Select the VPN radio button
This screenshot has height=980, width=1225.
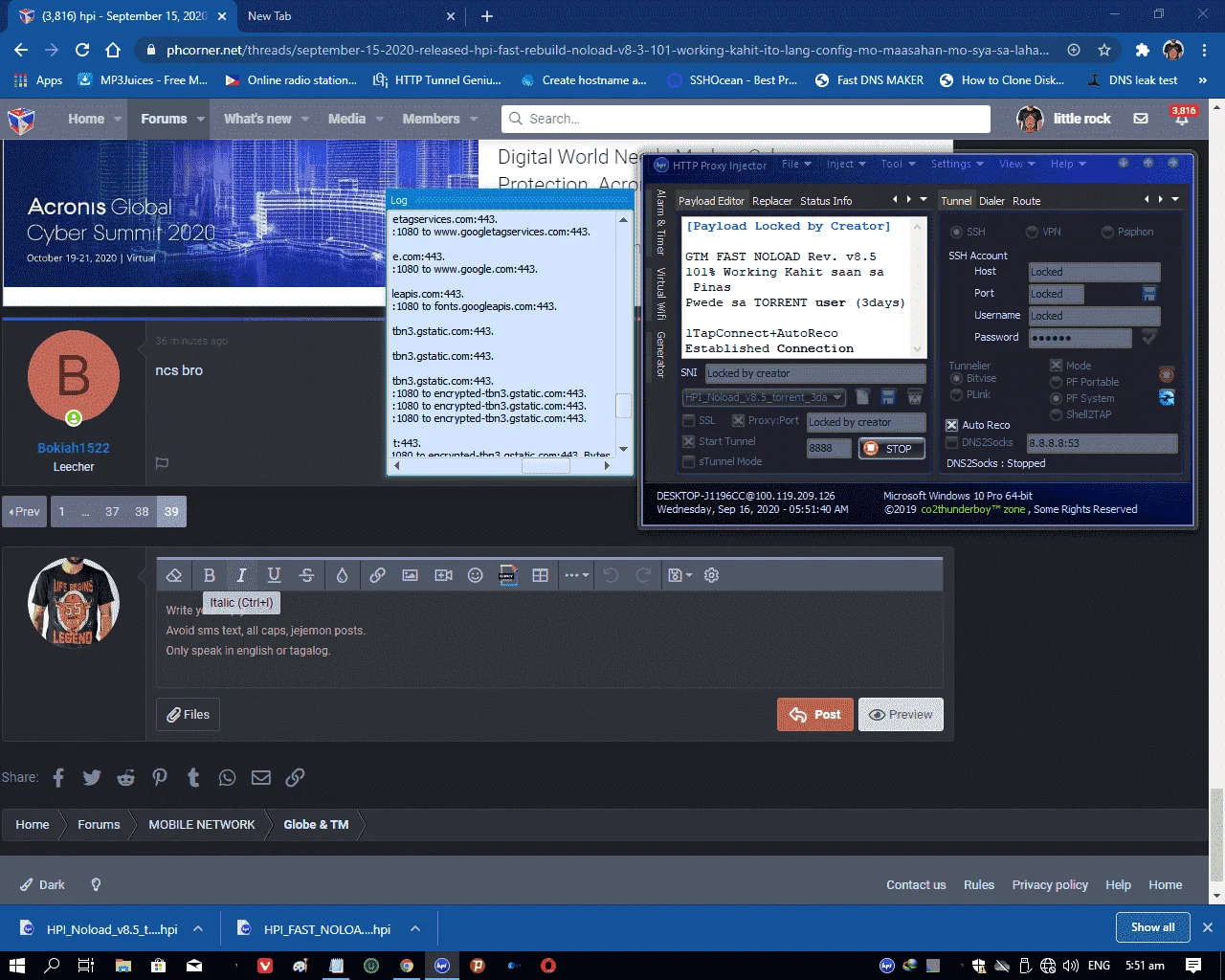pyautogui.click(x=1032, y=232)
